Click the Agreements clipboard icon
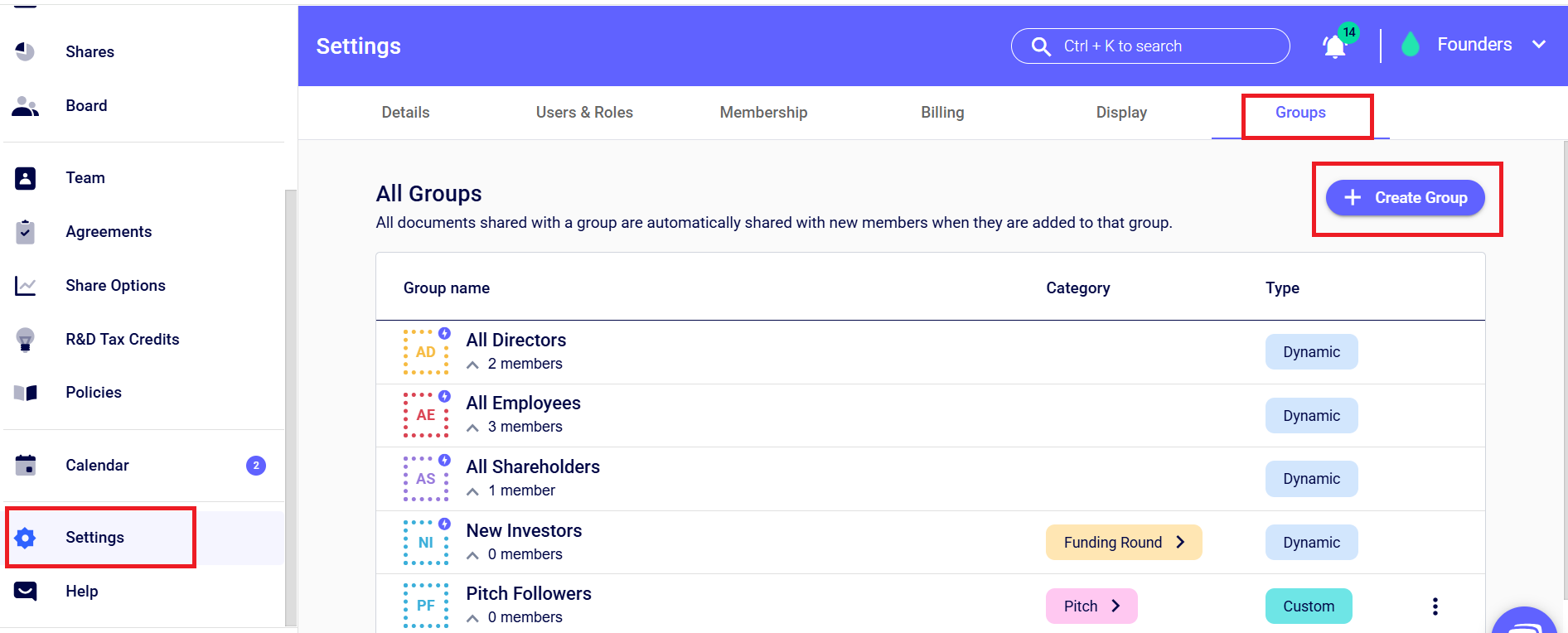This screenshot has height=633, width=1568. 26,232
